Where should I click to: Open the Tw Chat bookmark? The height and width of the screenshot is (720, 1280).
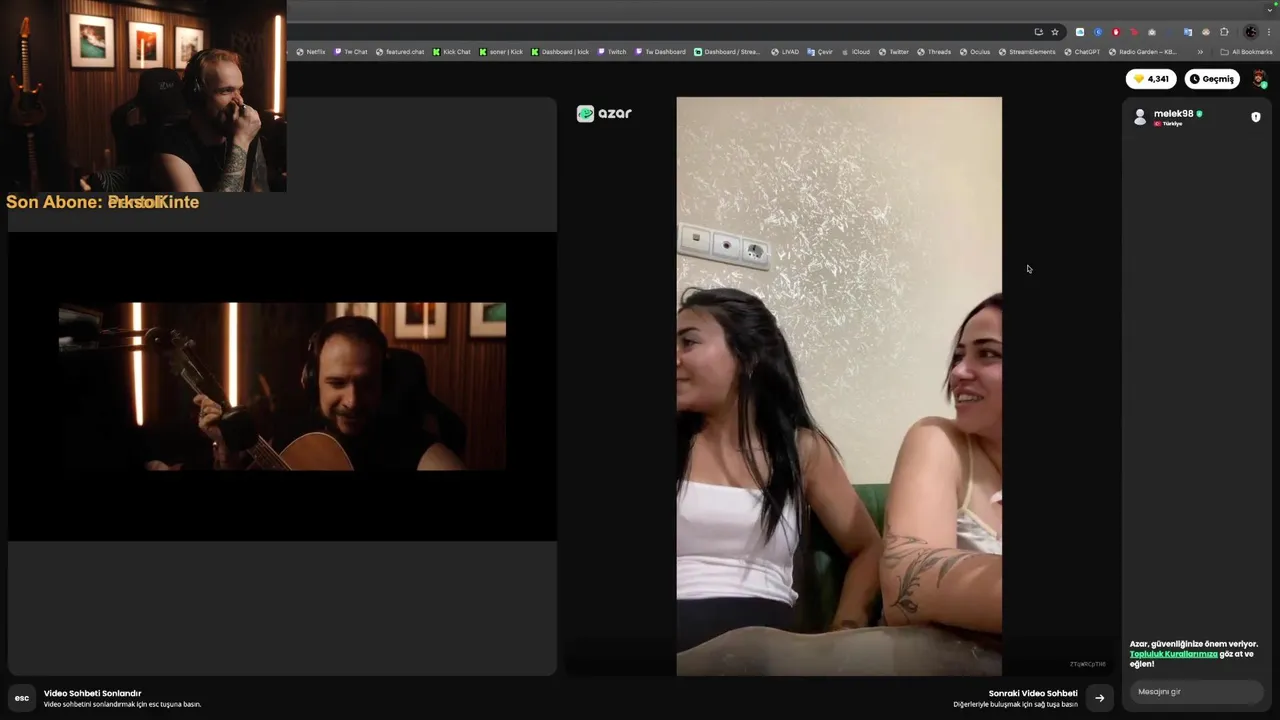click(351, 52)
